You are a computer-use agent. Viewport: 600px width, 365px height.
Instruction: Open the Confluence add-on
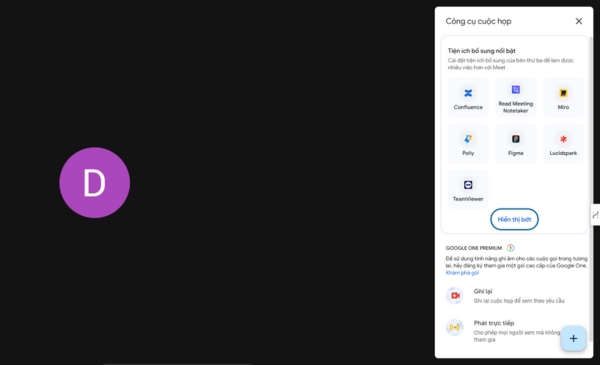468,98
